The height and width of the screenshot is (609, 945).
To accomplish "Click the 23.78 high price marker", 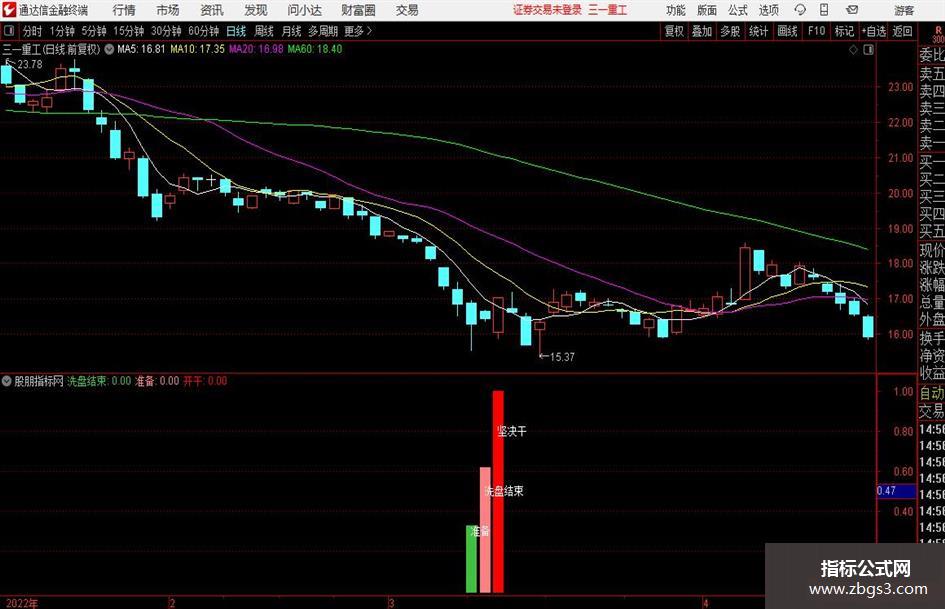I will pyautogui.click(x=24, y=64).
